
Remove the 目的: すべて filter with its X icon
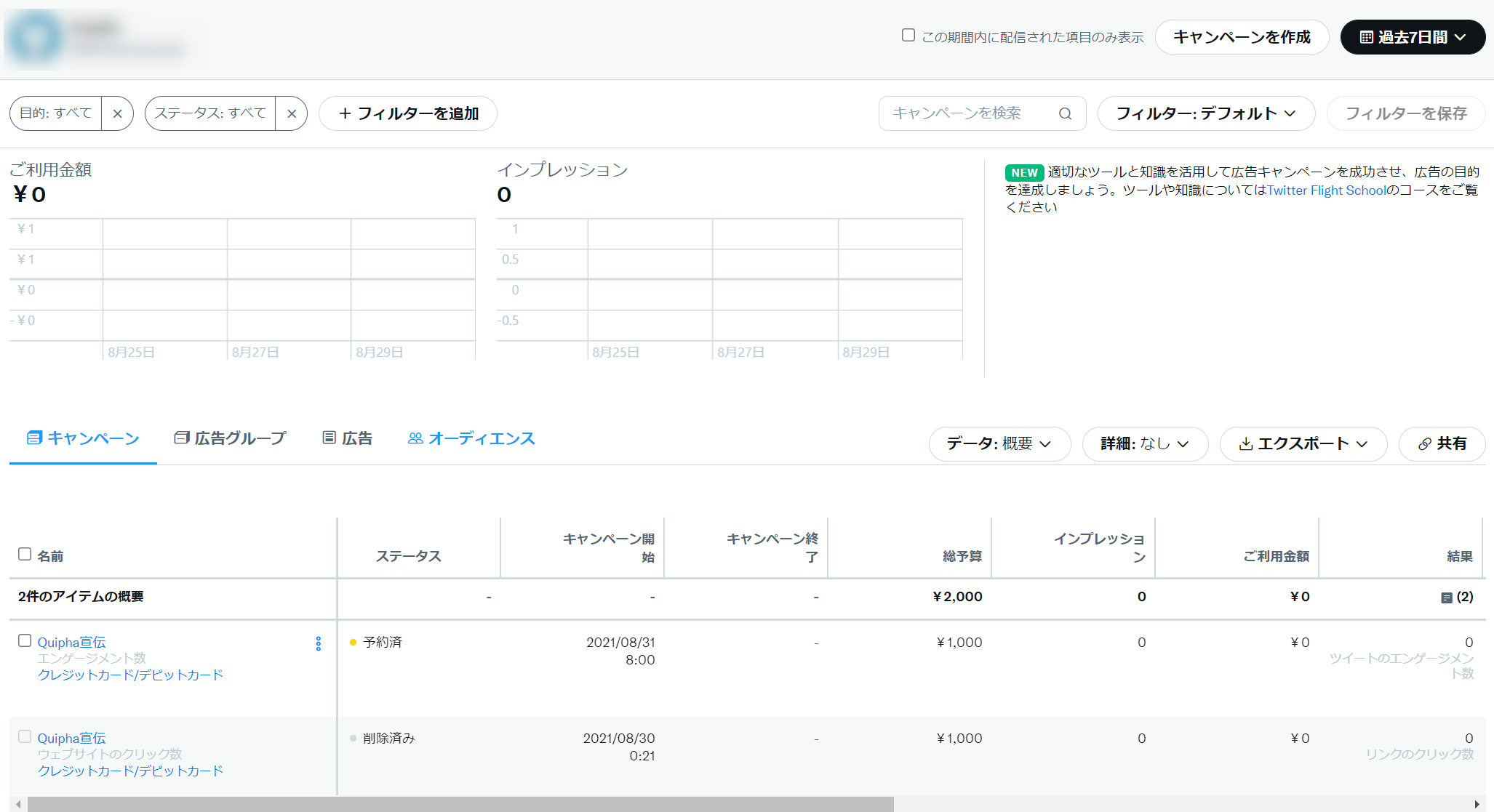[x=117, y=113]
